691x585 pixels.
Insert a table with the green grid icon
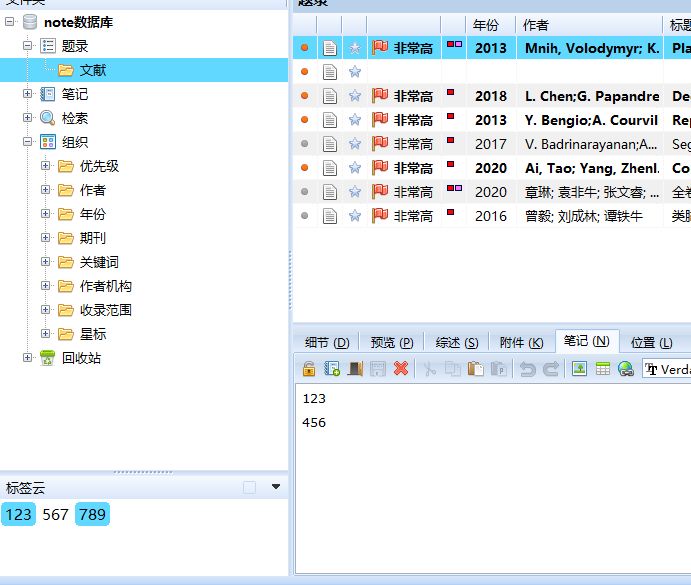click(602, 369)
